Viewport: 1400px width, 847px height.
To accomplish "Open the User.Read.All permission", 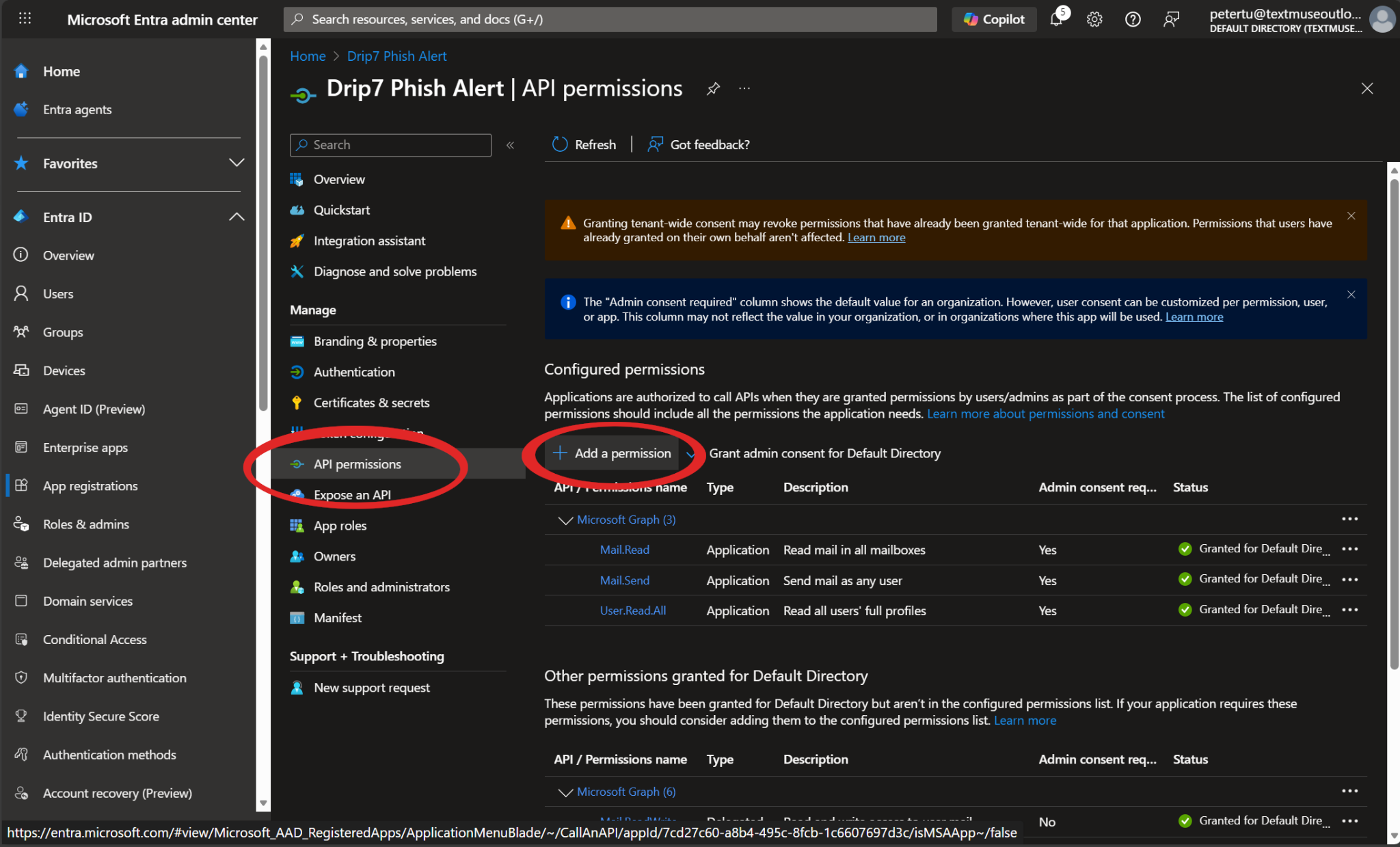I will [x=633, y=610].
